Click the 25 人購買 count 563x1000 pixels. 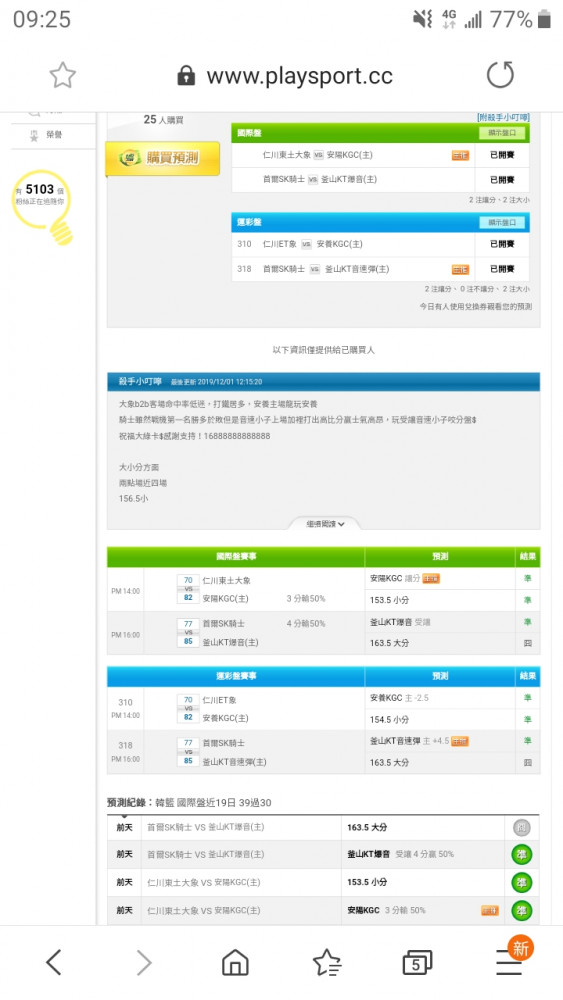tap(163, 119)
